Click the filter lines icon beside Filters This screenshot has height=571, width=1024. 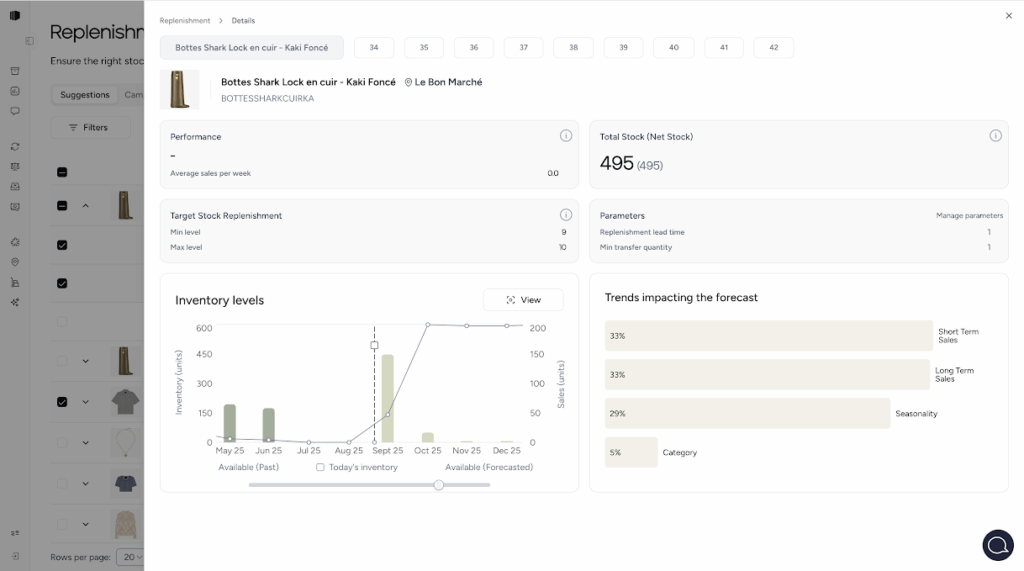tap(73, 128)
